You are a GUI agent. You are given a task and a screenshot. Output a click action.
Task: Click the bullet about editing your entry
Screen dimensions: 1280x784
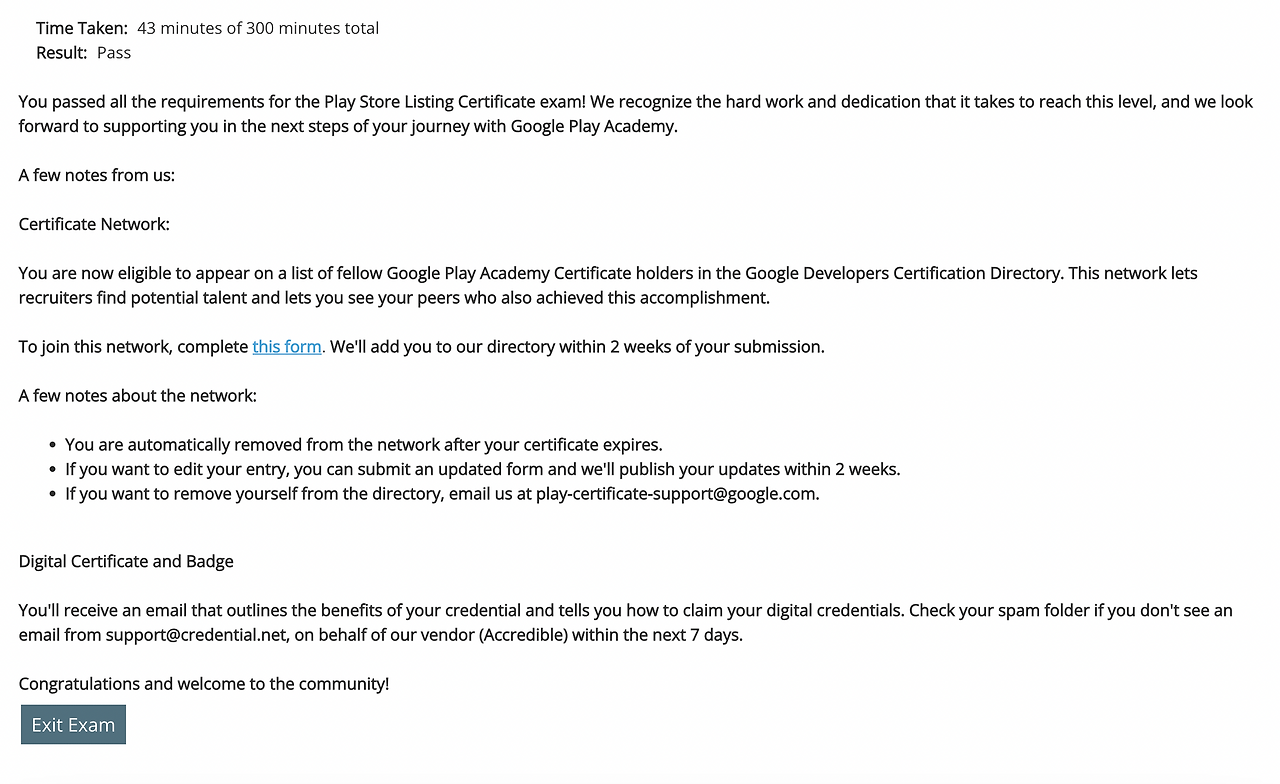click(483, 469)
